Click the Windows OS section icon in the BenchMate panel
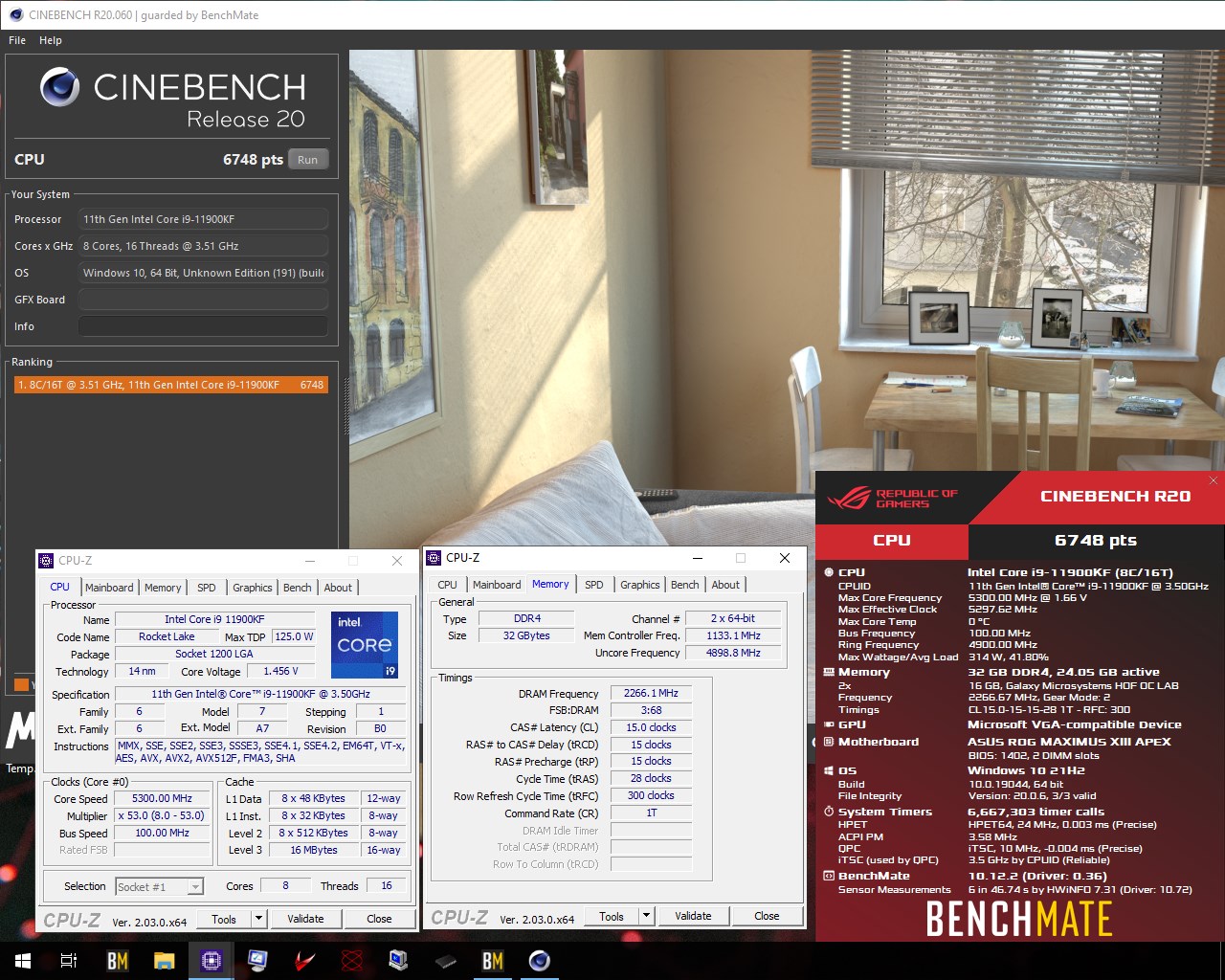The image size is (1225, 980). point(829,770)
